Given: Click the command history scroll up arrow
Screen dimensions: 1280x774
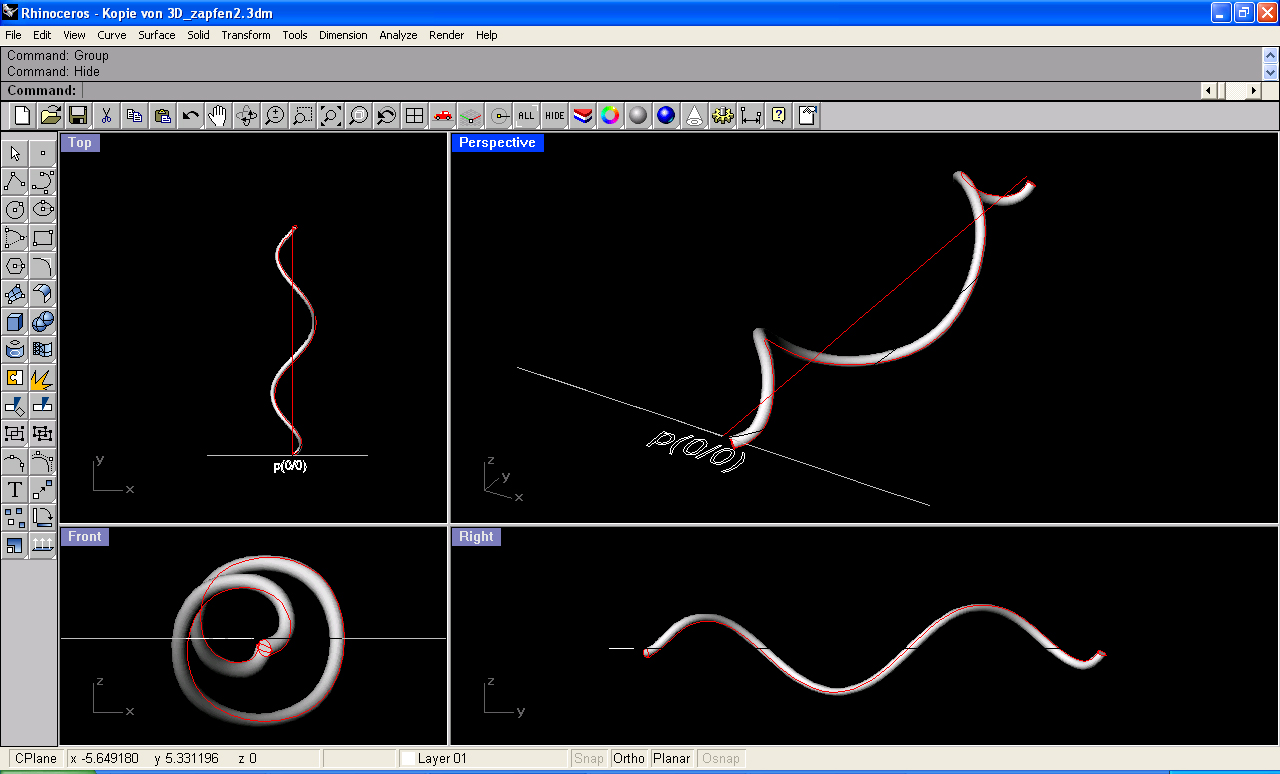Looking at the screenshot, I should [x=1271, y=55].
